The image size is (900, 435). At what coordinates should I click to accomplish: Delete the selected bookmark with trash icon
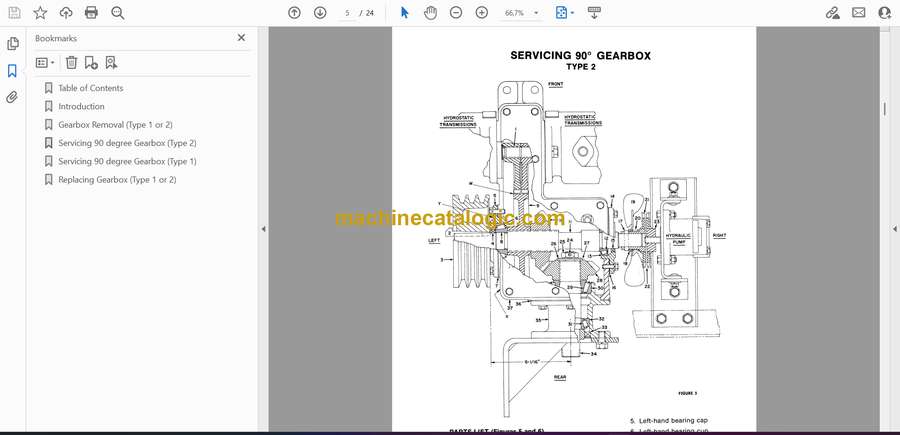click(x=71, y=63)
